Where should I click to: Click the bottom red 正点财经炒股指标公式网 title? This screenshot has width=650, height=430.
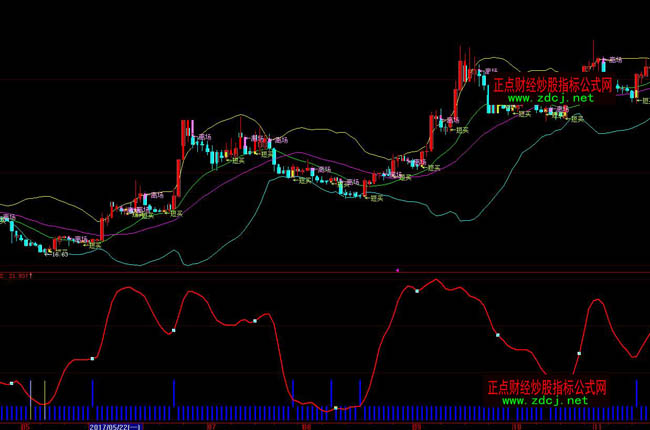tap(547, 387)
